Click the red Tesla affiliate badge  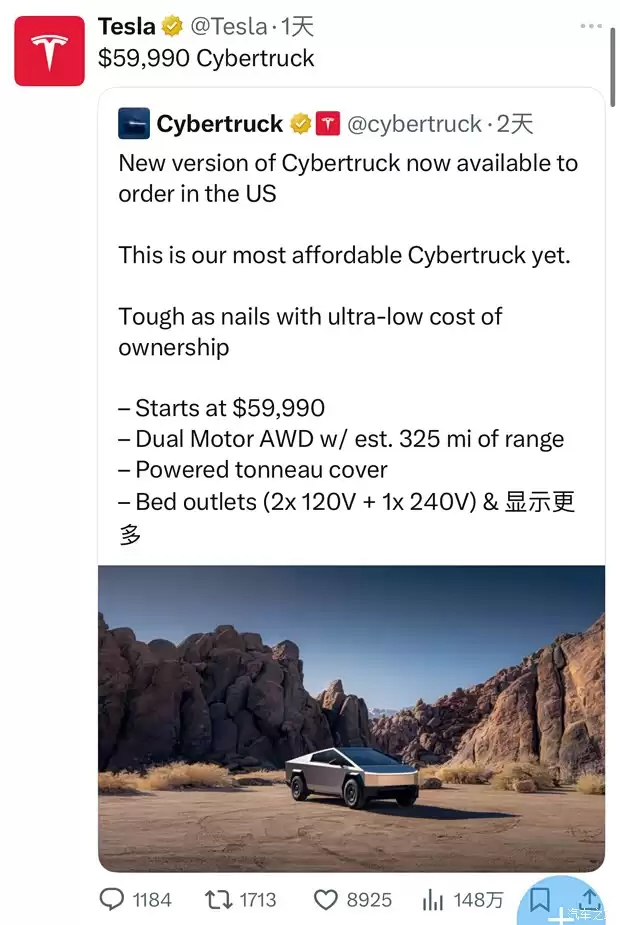(x=327, y=124)
